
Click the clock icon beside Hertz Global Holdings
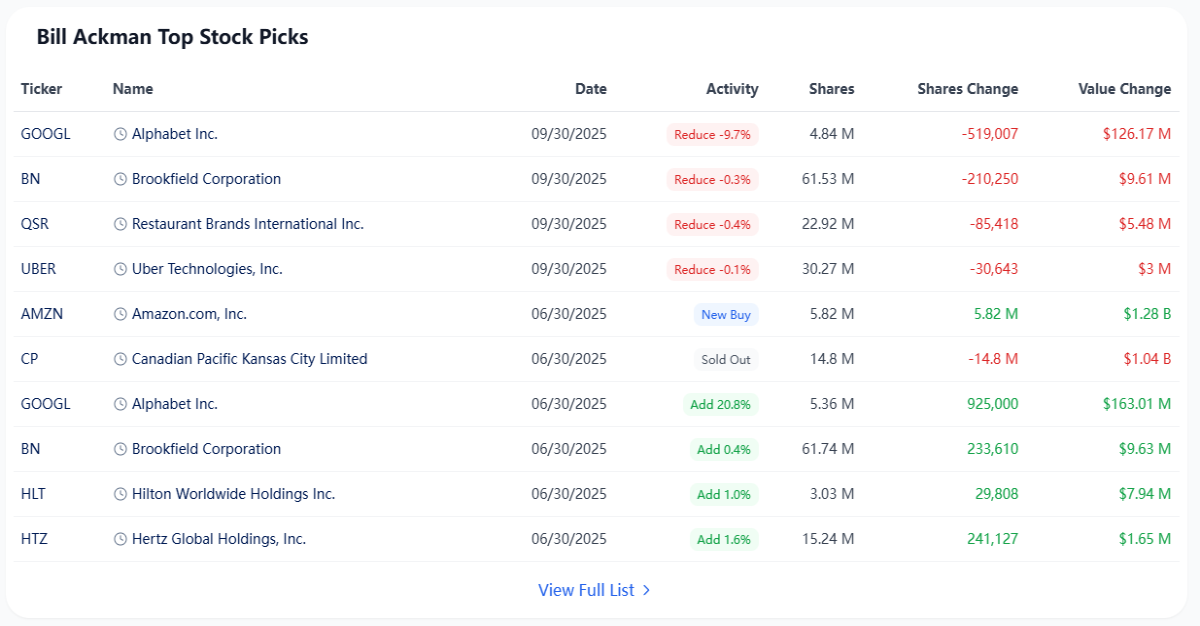[x=120, y=539]
